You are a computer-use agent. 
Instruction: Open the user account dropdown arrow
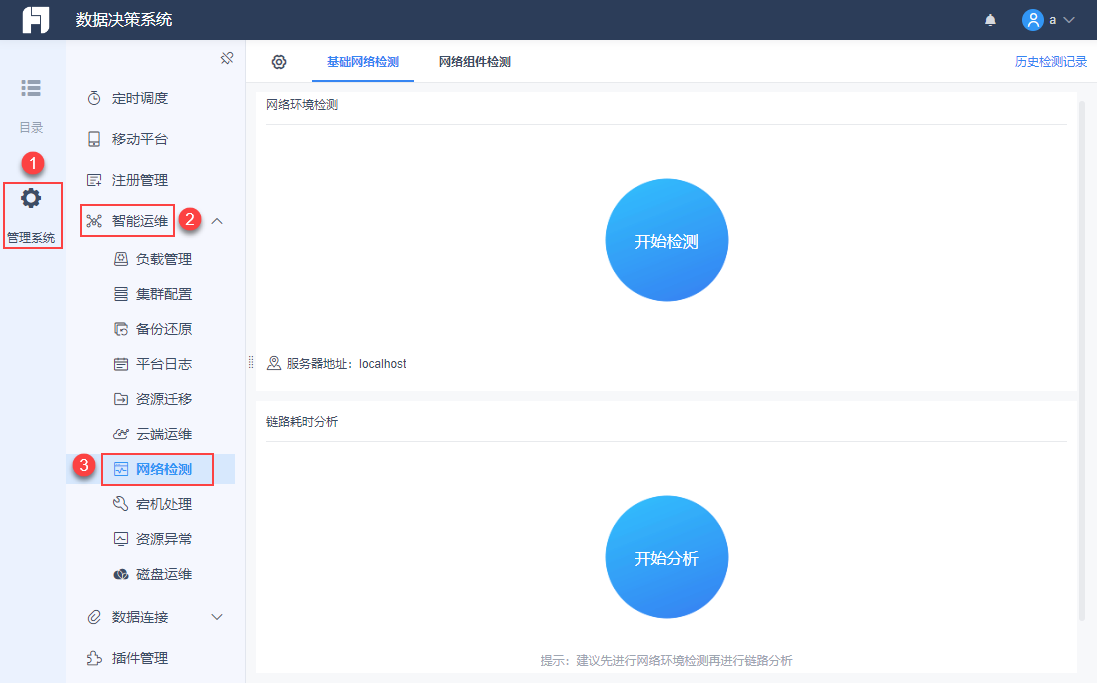click(x=1068, y=20)
